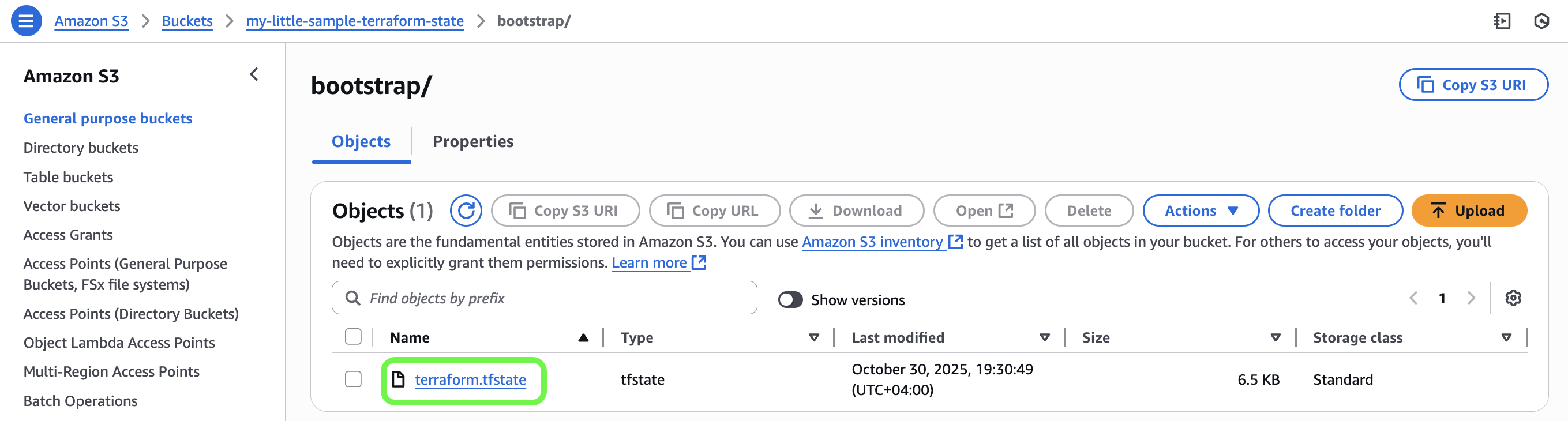Viewport: 1568px width, 421px height.
Task: Open Access Grants in sidebar
Action: click(x=68, y=235)
